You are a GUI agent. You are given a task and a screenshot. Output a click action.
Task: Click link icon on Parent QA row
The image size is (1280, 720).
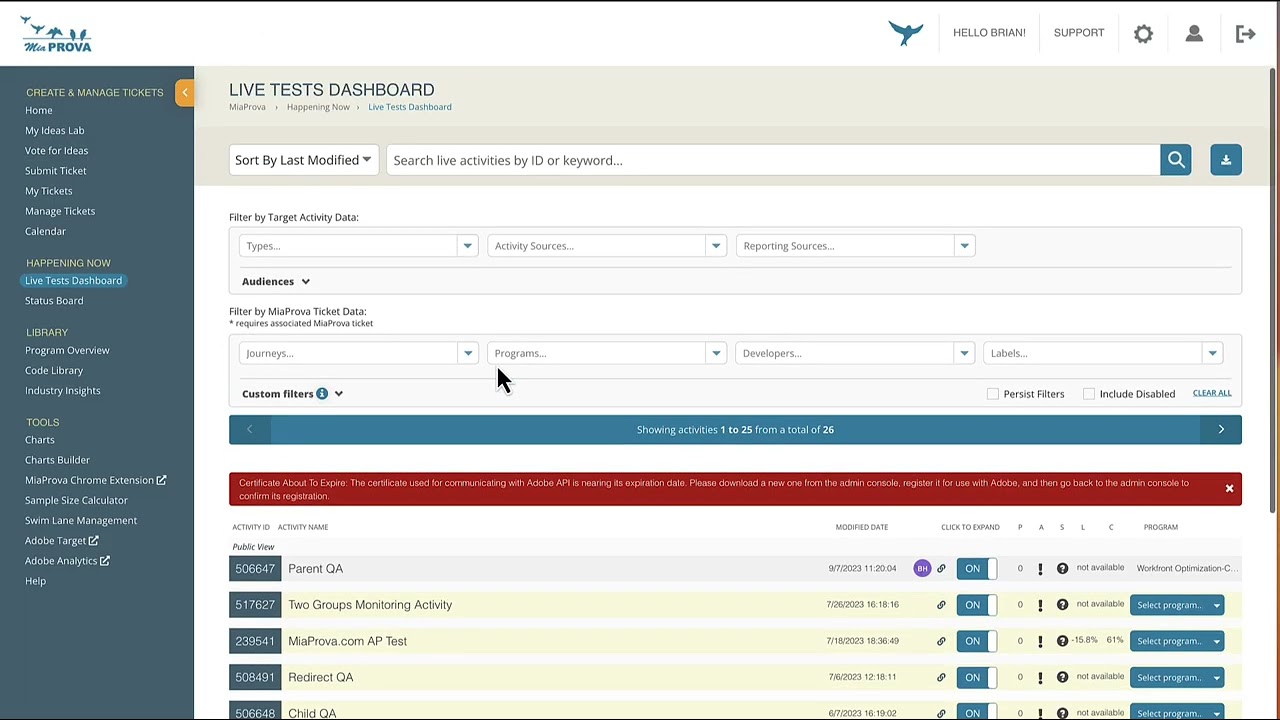[x=941, y=568]
